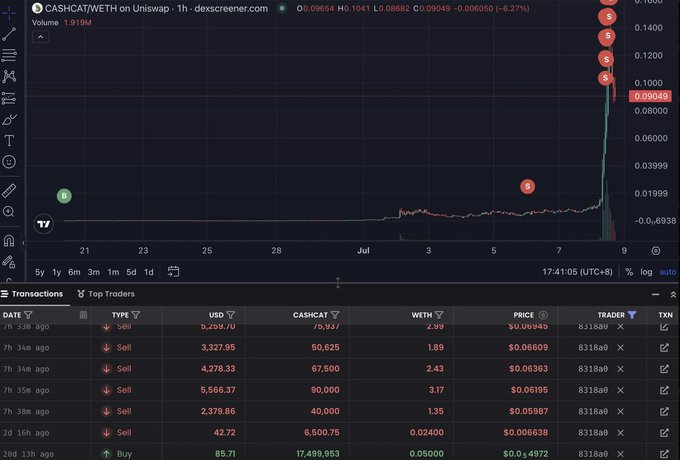
Task: Remove trader filter on 2,379.86 row
Action: pos(621,411)
